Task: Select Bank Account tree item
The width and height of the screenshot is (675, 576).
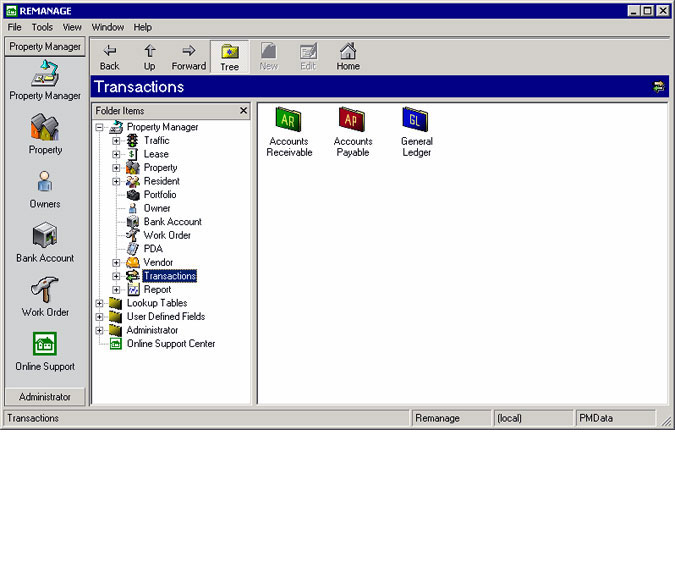Action: tap(173, 222)
